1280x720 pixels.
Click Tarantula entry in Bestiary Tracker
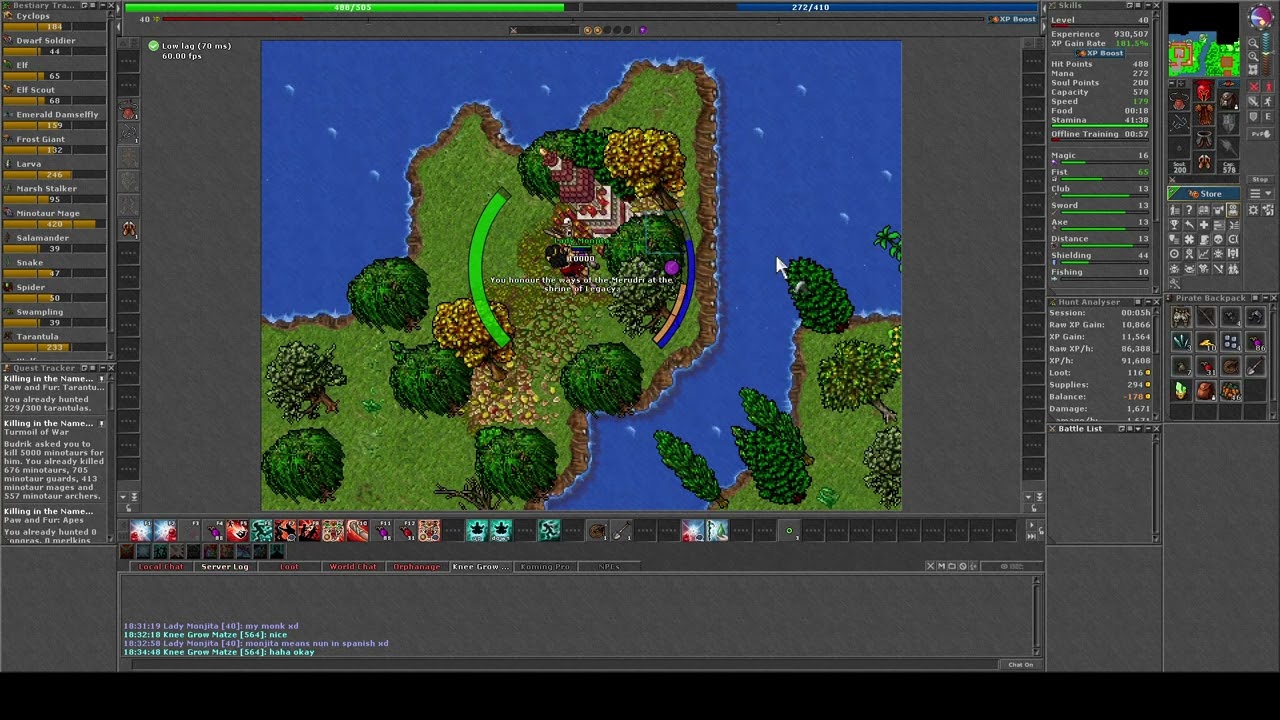click(54, 342)
